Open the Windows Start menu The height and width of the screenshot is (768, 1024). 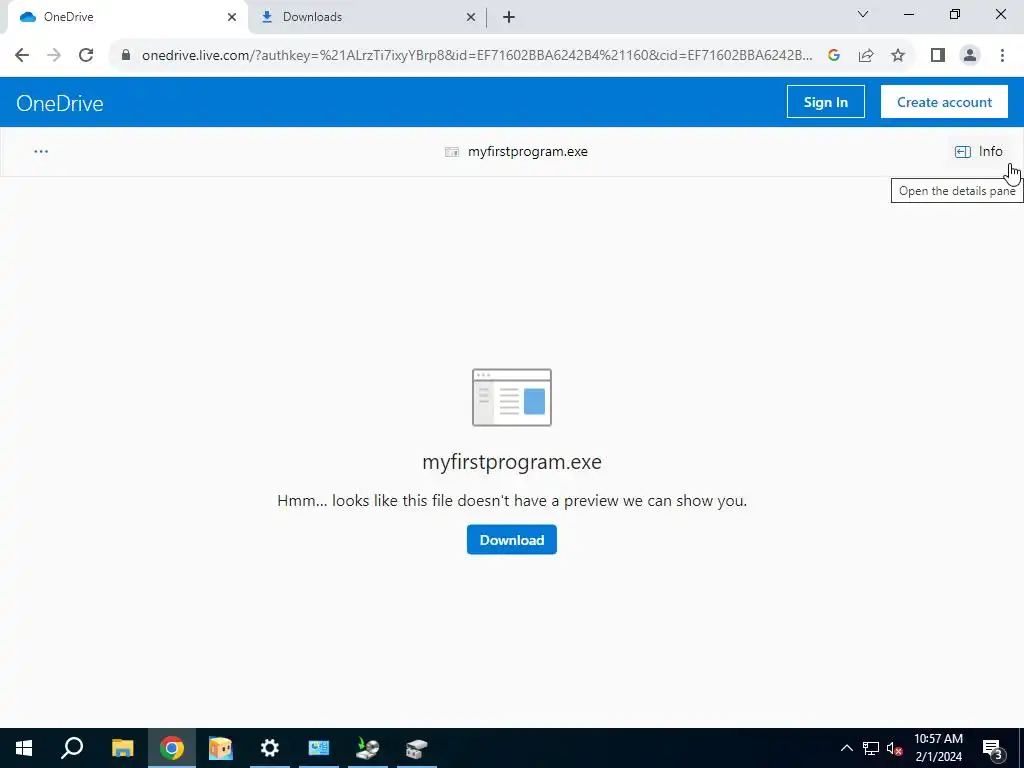24,748
